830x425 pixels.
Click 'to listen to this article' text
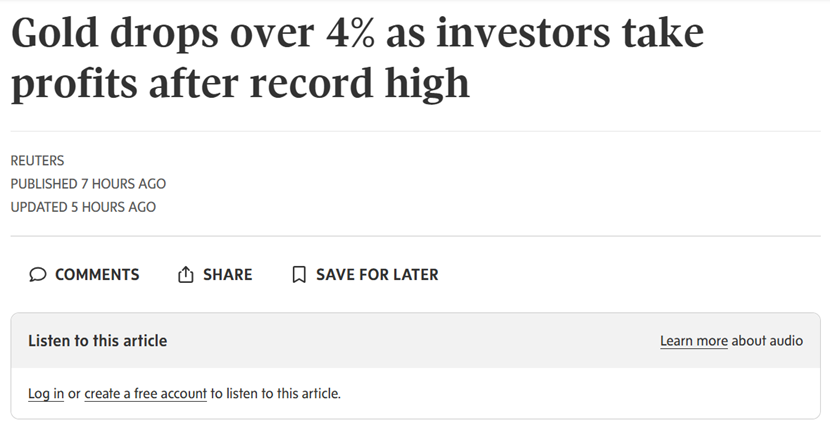[x=276, y=394]
